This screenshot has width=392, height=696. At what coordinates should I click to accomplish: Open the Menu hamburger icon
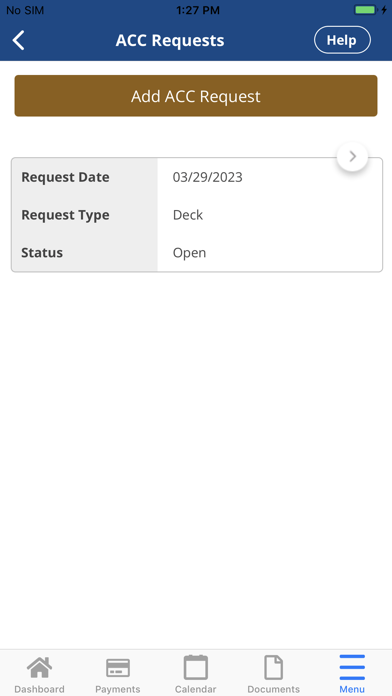[x=352, y=668]
